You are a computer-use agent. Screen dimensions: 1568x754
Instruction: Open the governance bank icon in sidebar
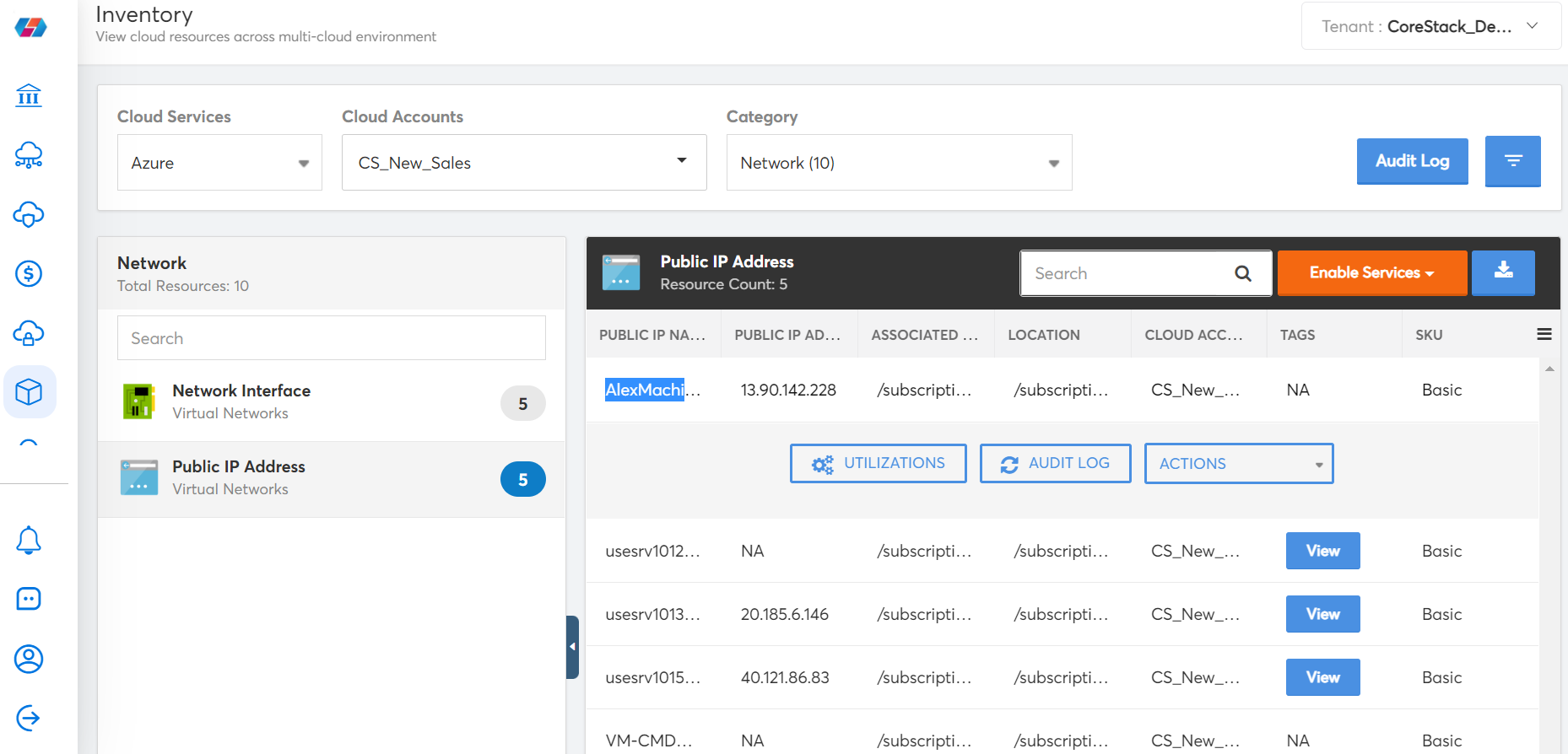coord(29,95)
